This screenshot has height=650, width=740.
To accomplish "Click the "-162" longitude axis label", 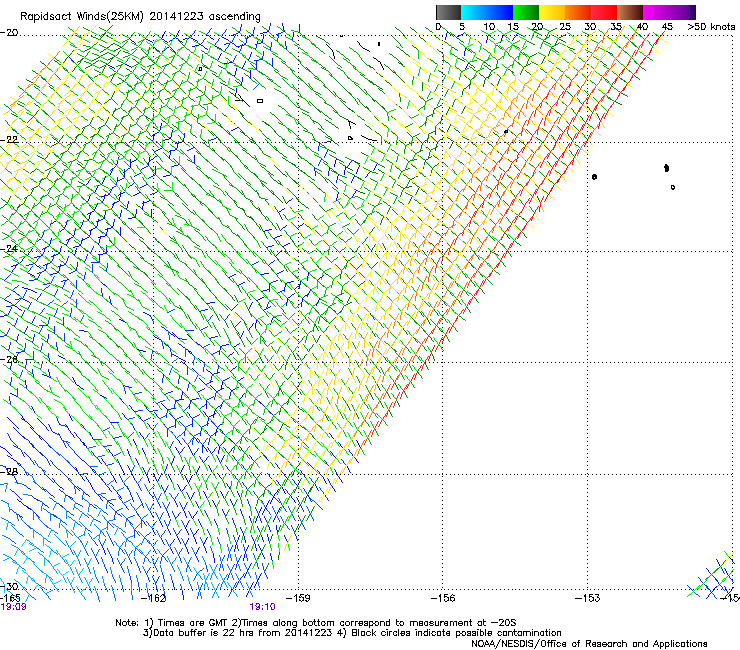I will (154, 598).
